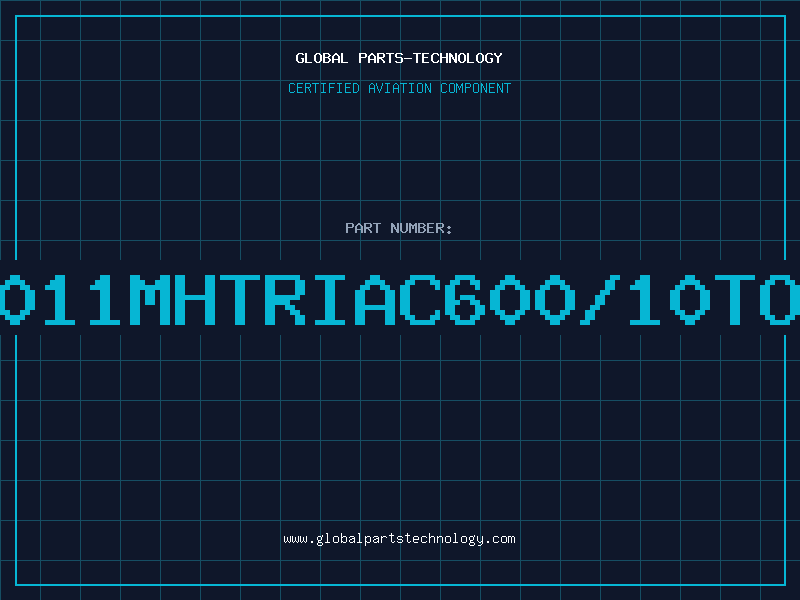This screenshot has height=600, width=800.
Task: Select the CERTIFIED AVIATION COMPONENT subtitle
Action: click(399, 88)
